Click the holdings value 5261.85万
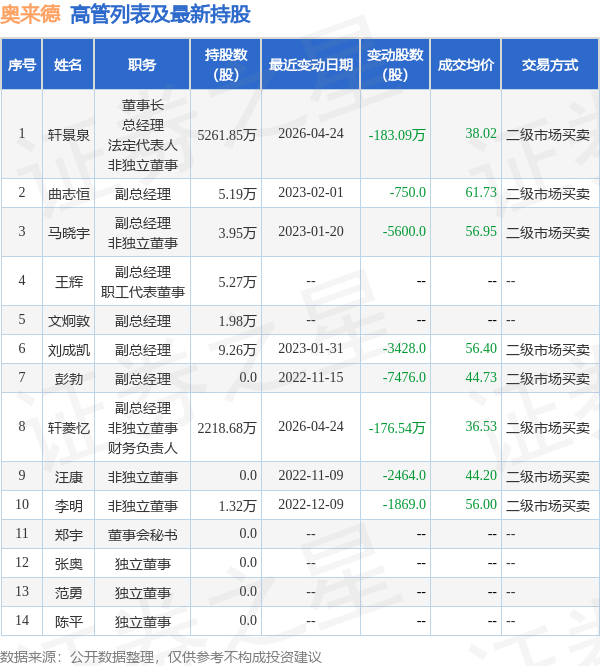 [227, 135]
